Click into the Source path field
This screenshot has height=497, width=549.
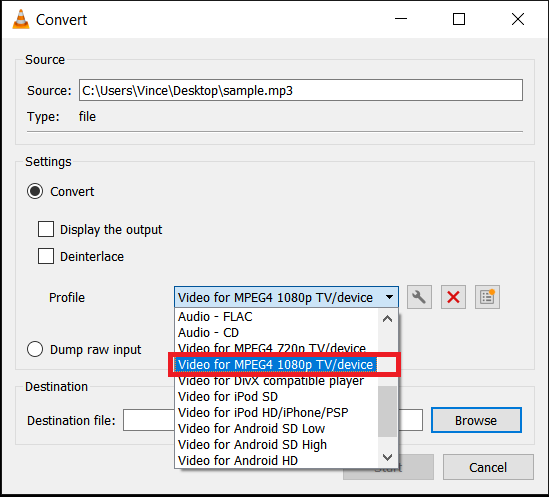301,90
